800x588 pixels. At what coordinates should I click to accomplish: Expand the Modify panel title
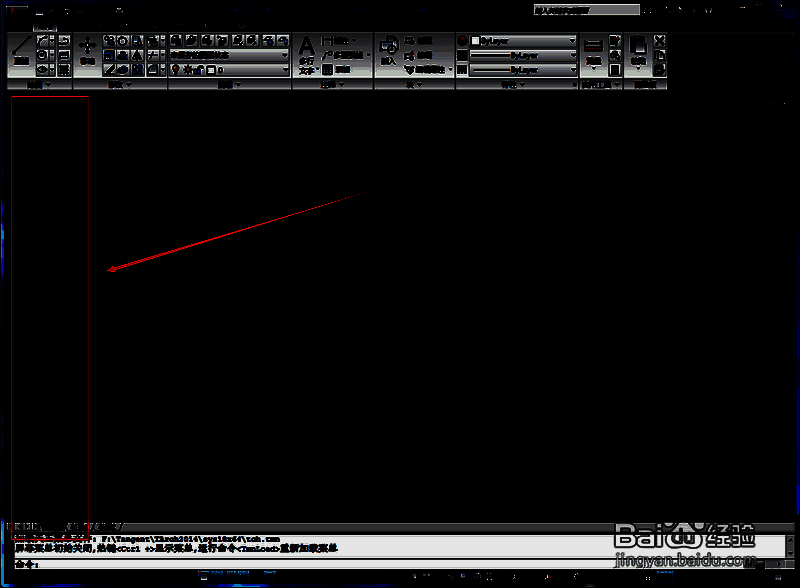pyautogui.click(x=122, y=86)
